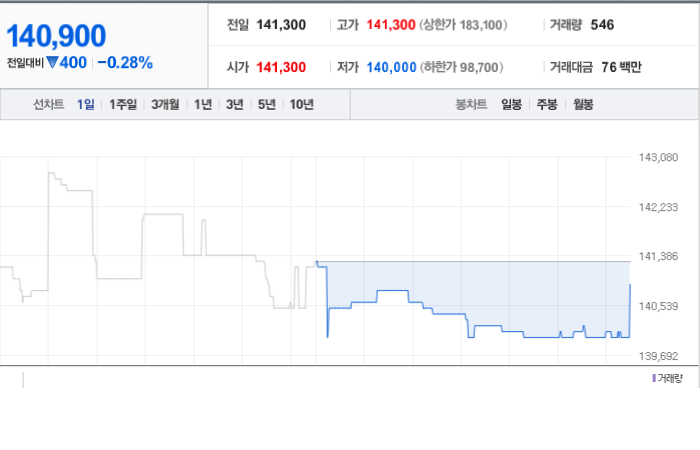Switch line chart to 1주일
The height and width of the screenshot is (450, 700).
123,104
